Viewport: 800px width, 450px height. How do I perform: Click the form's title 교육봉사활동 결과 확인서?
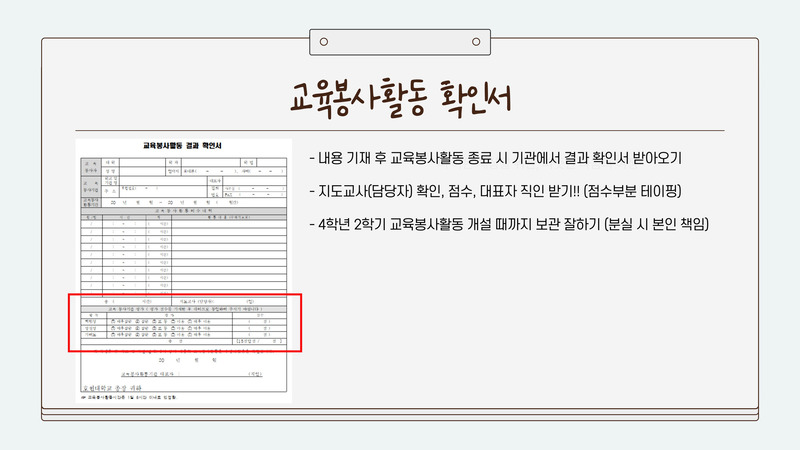(x=182, y=145)
